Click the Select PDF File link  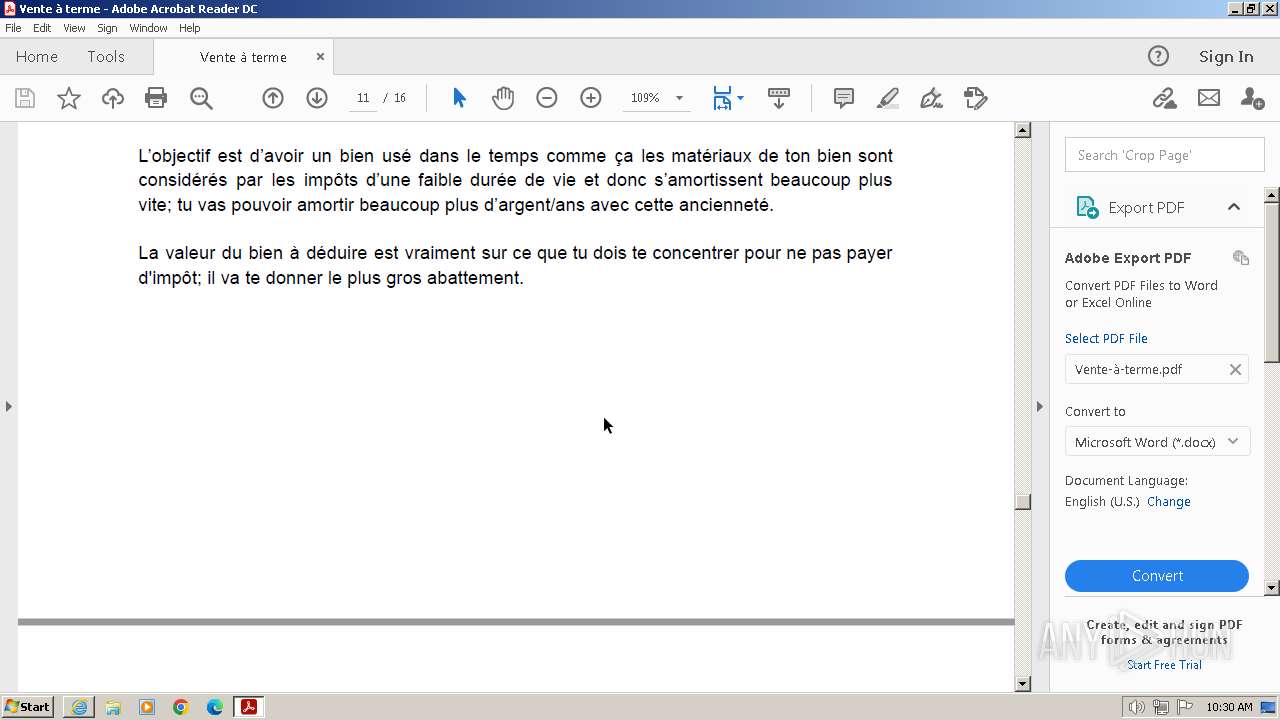point(1106,339)
